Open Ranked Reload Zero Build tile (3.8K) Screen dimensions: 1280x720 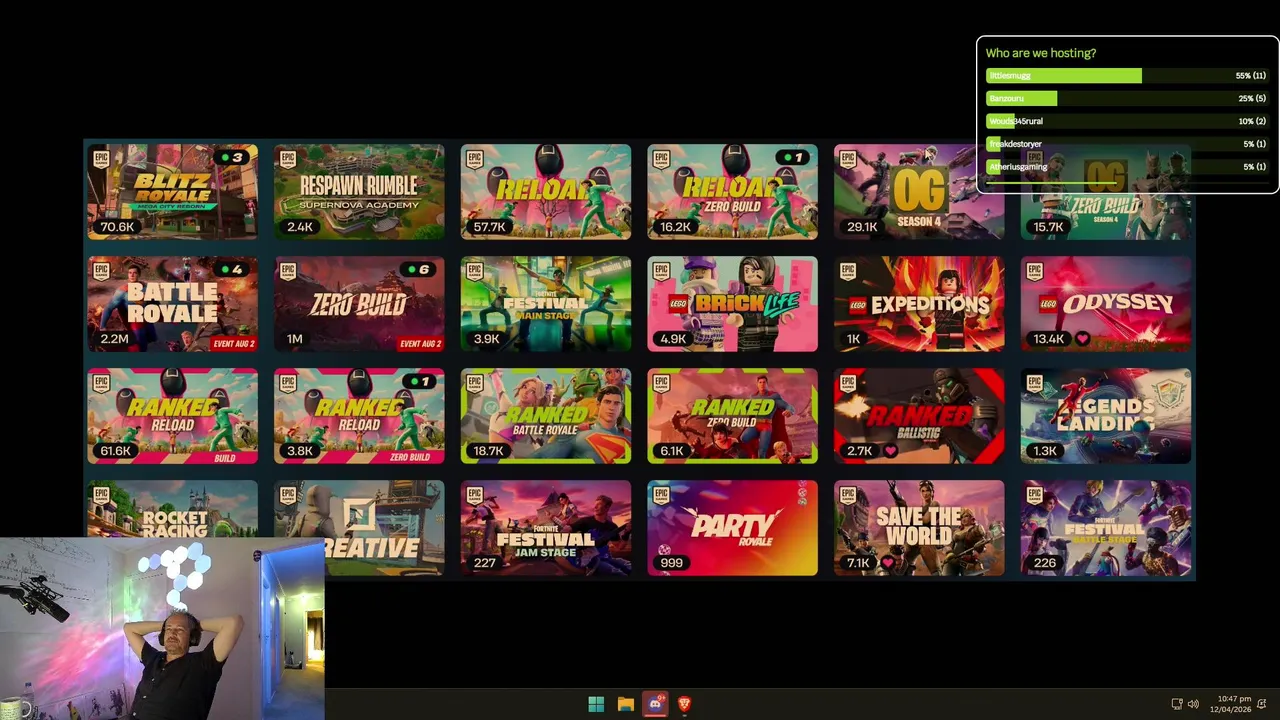(x=359, y=416)
